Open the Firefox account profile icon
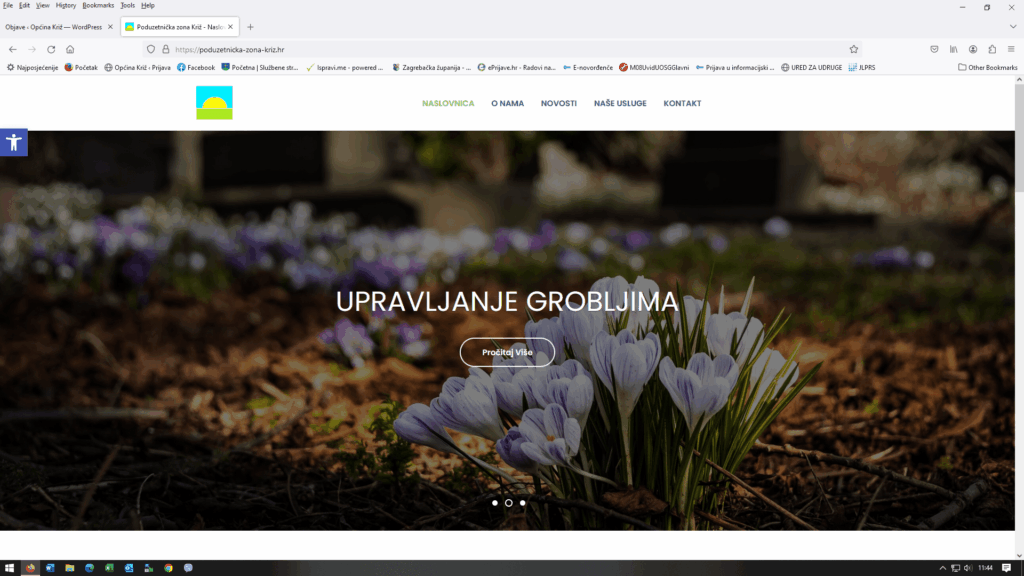Image resolution: width=1024 pixels, height=576 pixels. click(x=973, y=49)
